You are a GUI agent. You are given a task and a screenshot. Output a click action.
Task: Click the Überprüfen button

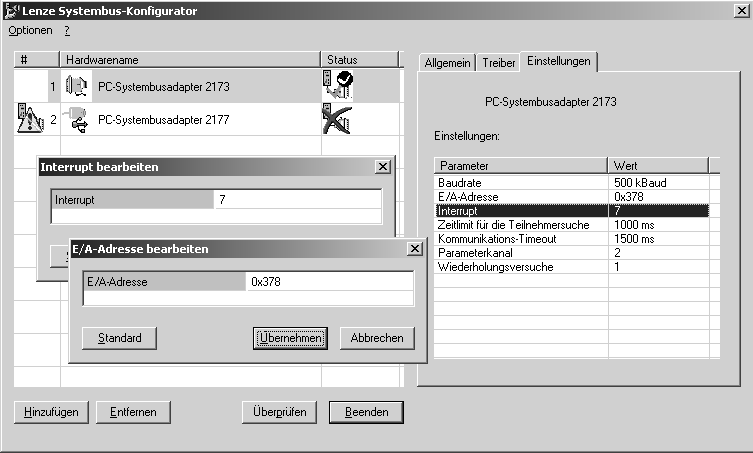tap(279, 412)
